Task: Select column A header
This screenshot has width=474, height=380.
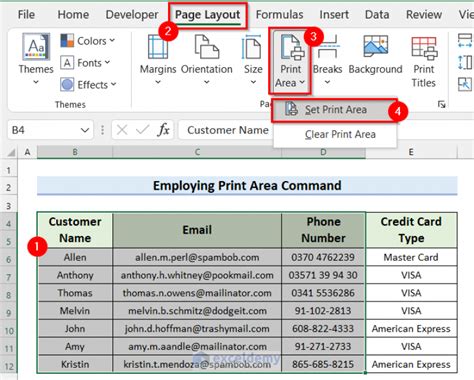Action: pos(27,152)
